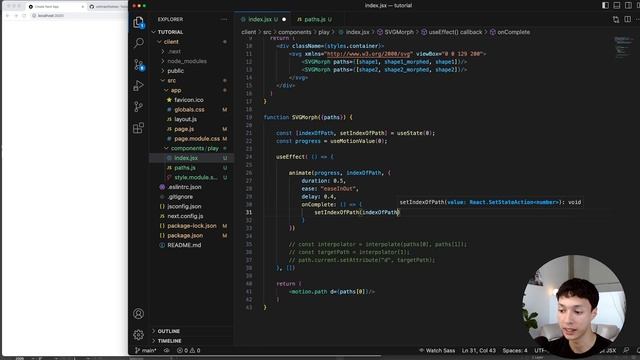Toggle the bottom panel layout icon
The image size is (640, 360).
coord(617,5)
